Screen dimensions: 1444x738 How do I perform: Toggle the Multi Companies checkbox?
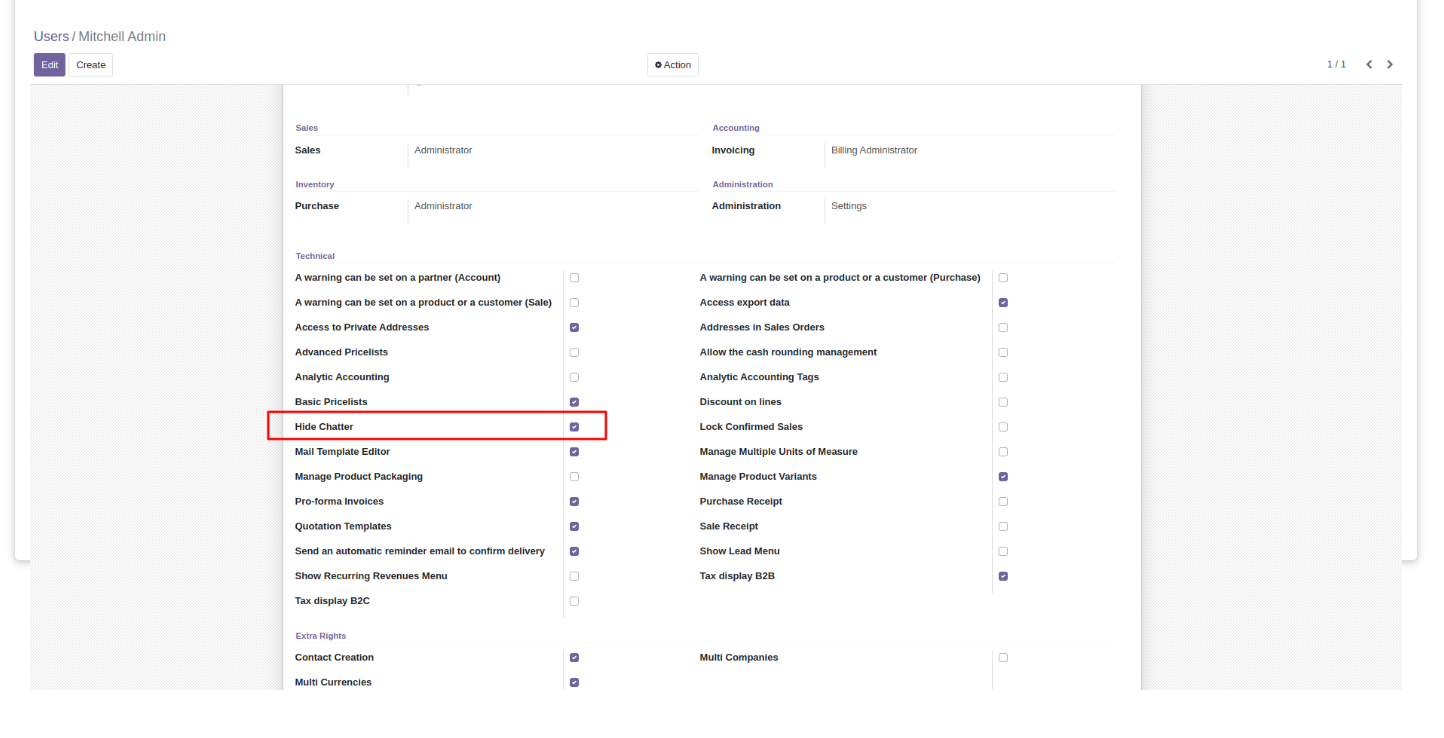tap(1003, 658)
